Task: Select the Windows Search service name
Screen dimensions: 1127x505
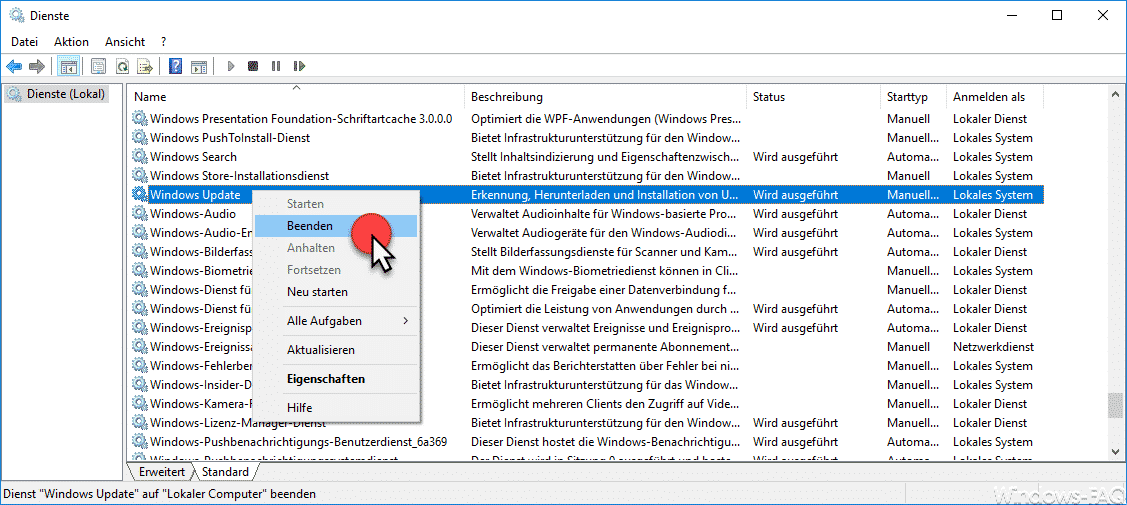Action: pos(193,157)
